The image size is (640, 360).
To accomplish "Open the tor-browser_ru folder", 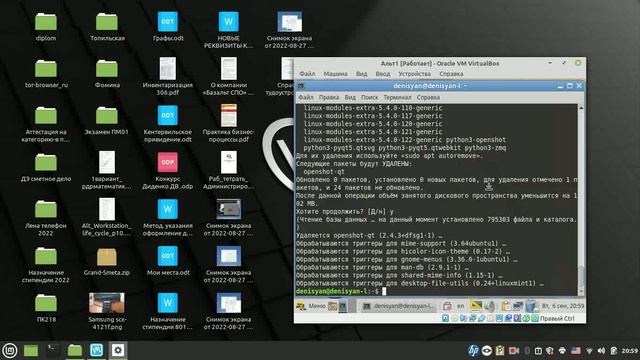I will [46, 69].
